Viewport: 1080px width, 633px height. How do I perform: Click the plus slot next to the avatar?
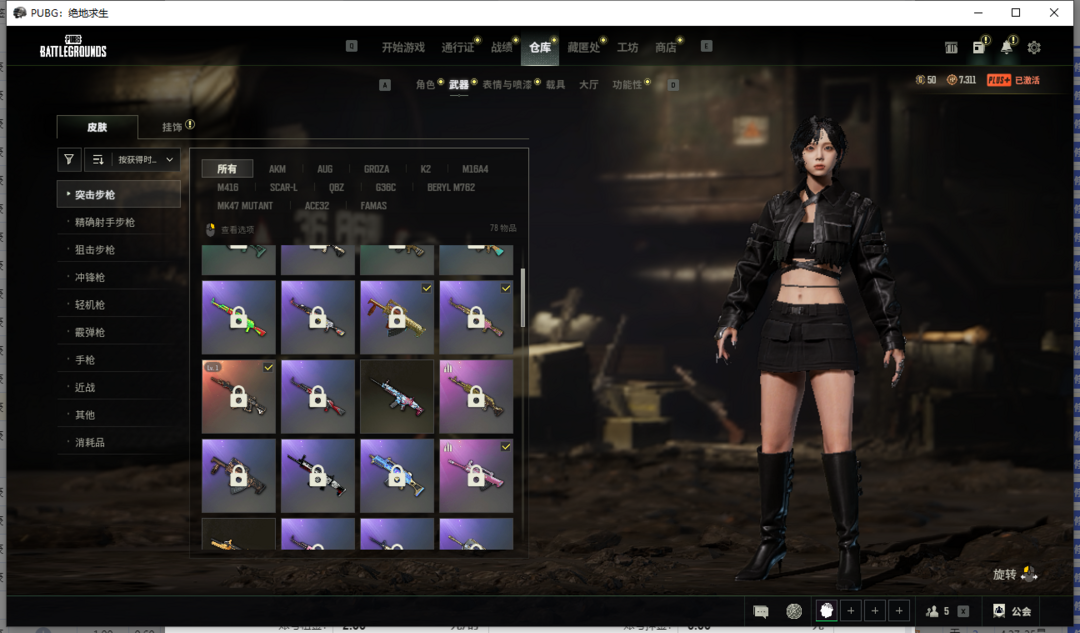coord(851,610)
